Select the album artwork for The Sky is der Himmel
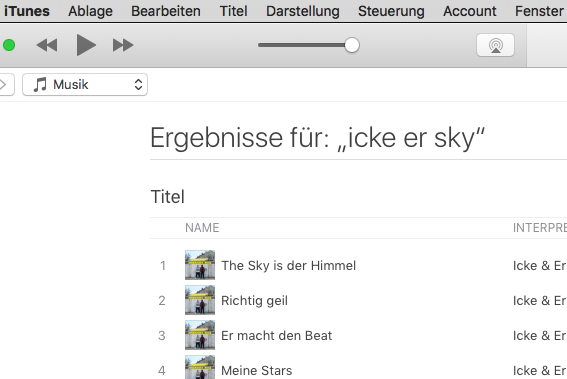 [x=200, y=265]
